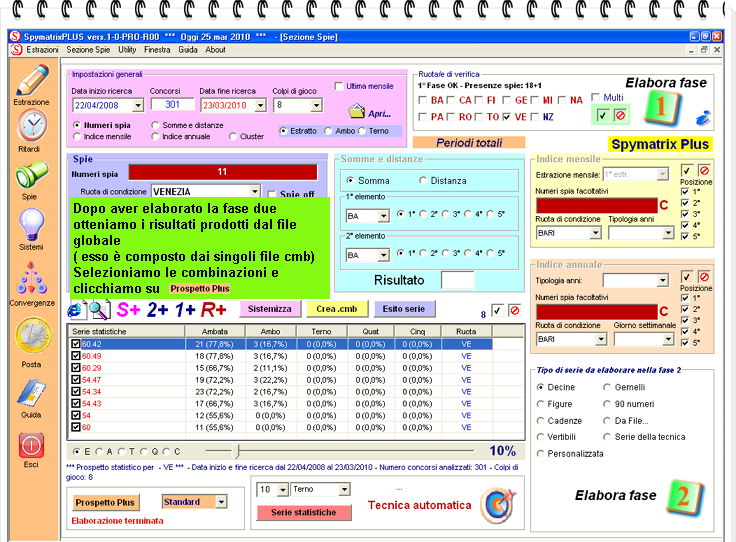Click the Apri folder icon
Screen dimensions: 736x542
pyautogui.click(x=357, y=112)
